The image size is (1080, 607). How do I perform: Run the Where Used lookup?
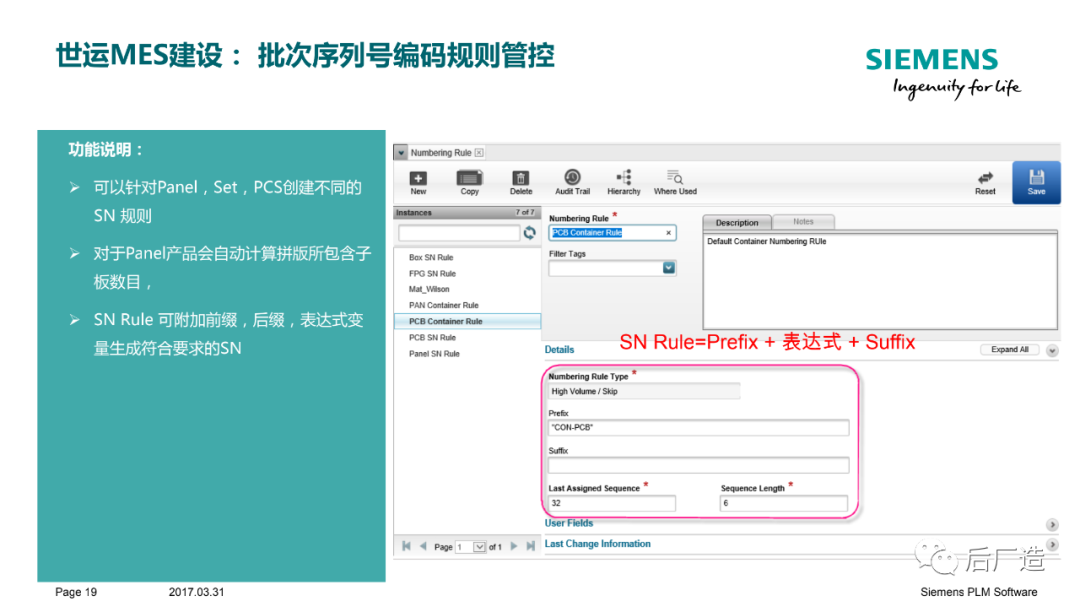click(675, 180)
